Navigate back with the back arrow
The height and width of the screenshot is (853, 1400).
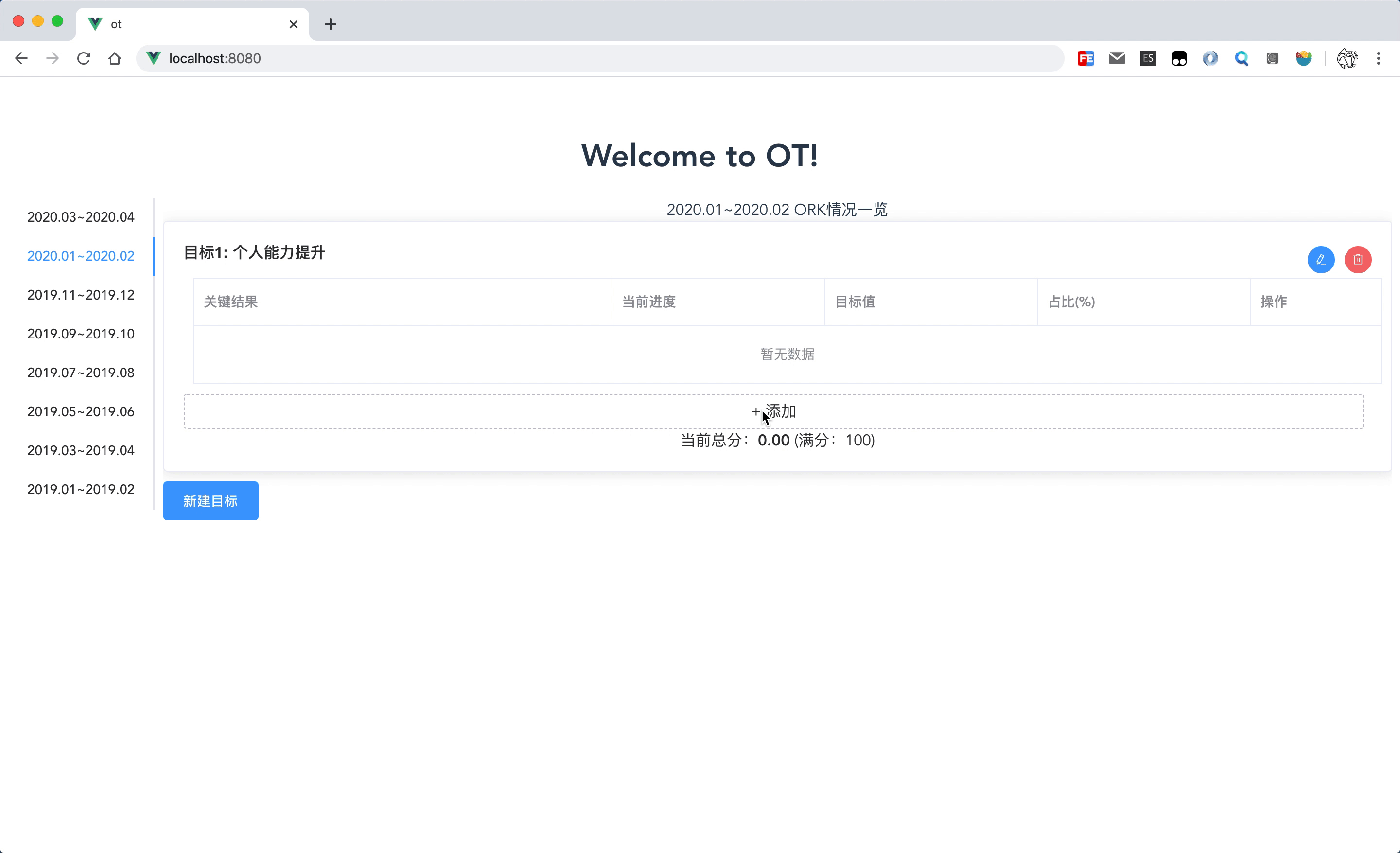pyautogui.click(x=21, y=58)
